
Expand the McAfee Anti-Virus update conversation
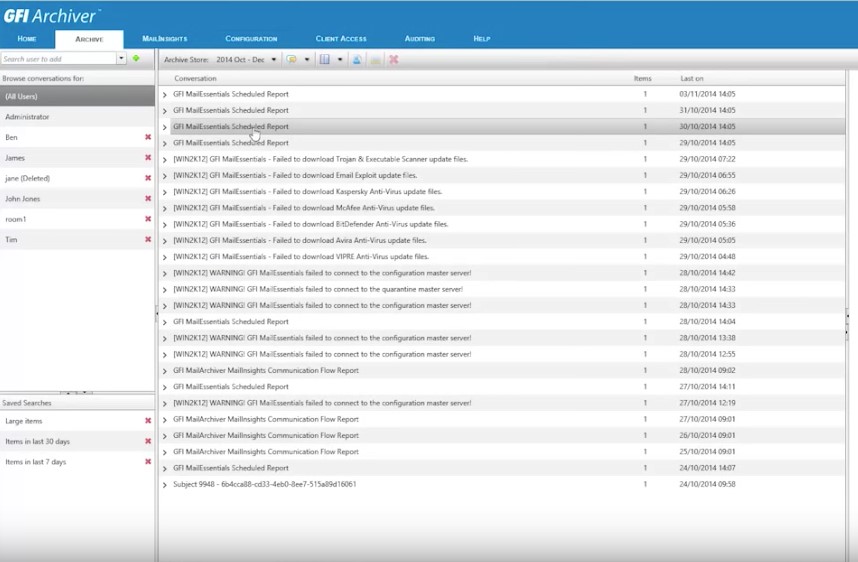click(165, 208)
